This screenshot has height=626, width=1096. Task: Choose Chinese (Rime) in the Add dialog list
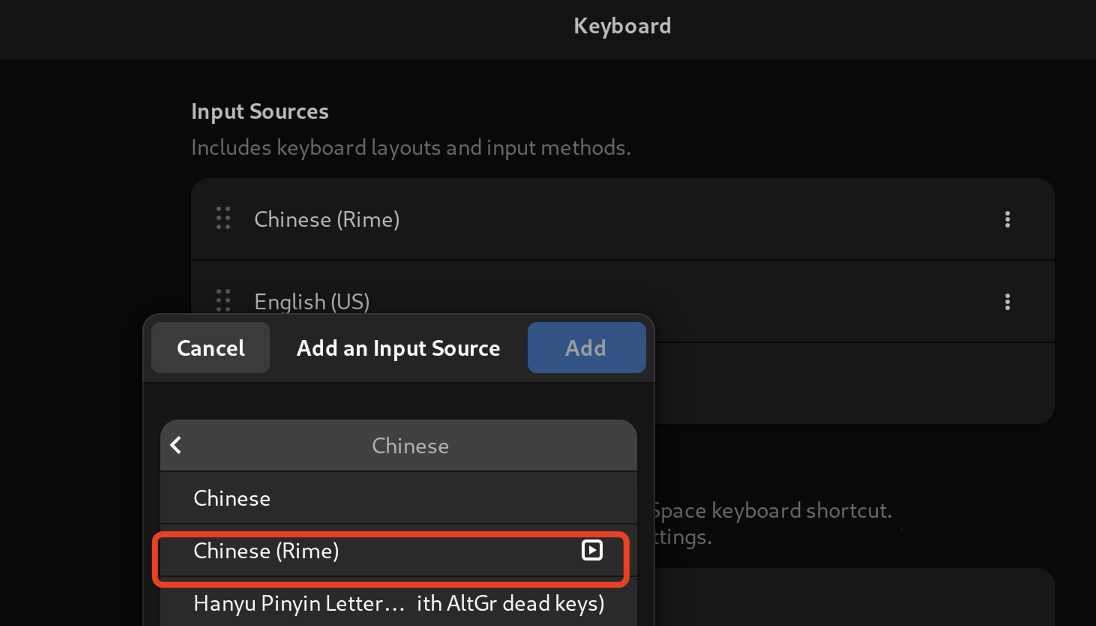pyautogui.click(x=266, y=551)
